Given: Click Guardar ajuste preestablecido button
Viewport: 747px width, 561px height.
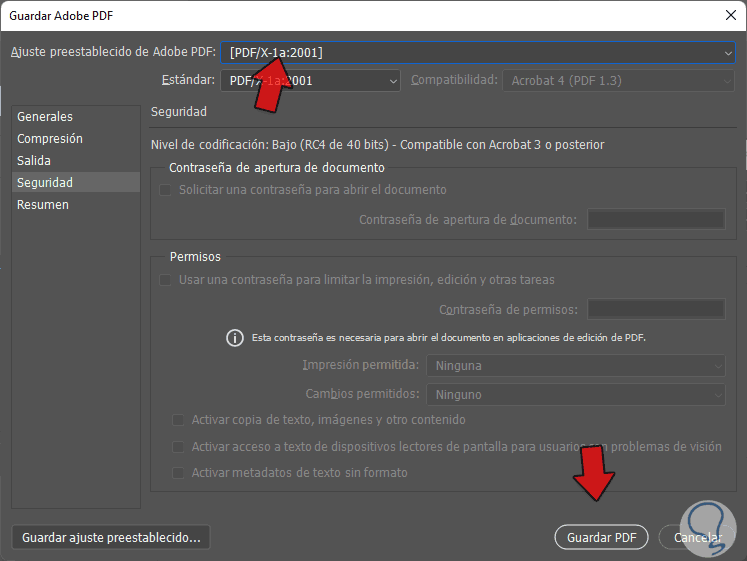Looking at the screenshot, I should pyautogui.click(x=111, y=537).
